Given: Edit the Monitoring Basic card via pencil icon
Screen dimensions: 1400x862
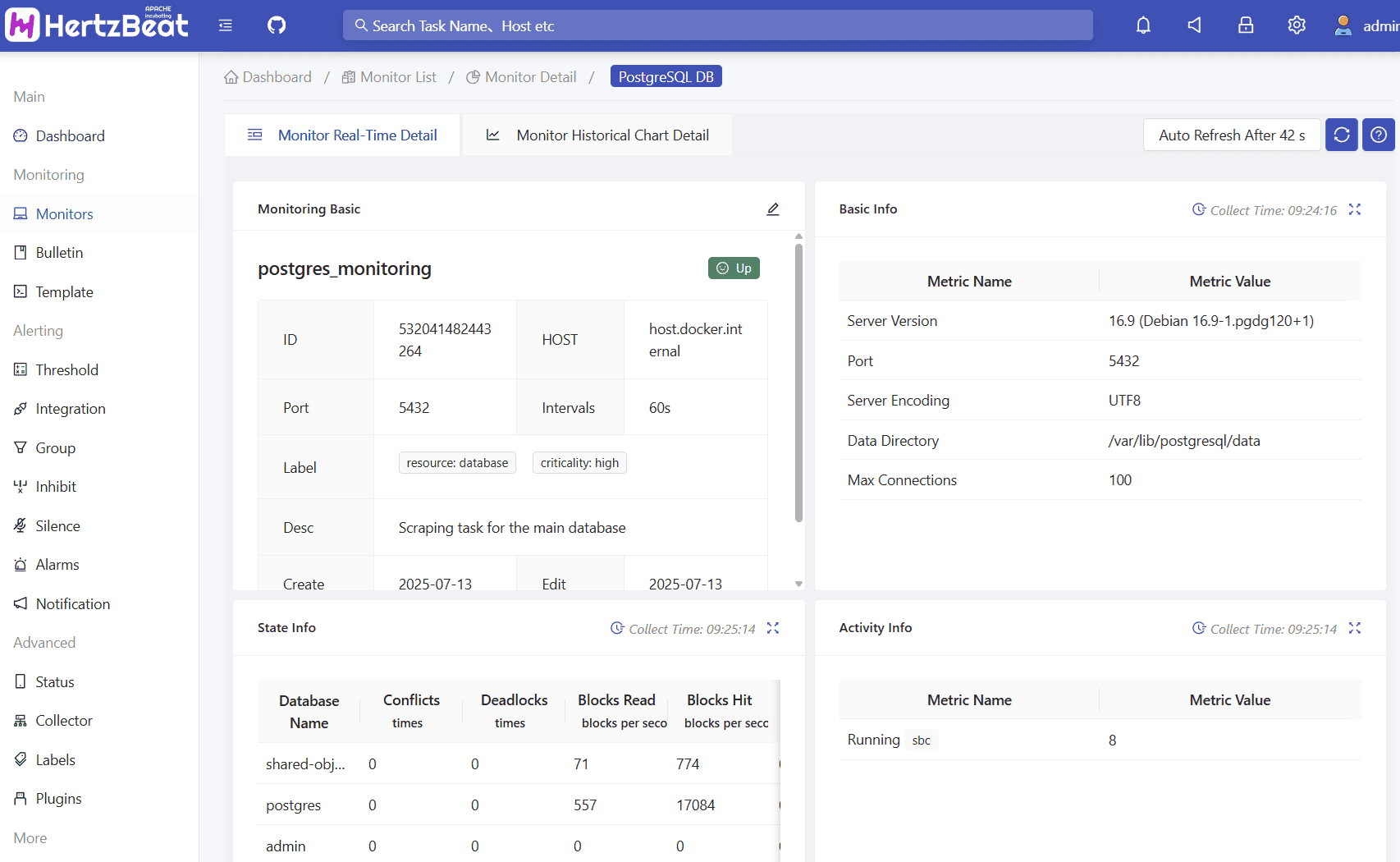Looking at the screenshot, I should (x=773, y=209).
